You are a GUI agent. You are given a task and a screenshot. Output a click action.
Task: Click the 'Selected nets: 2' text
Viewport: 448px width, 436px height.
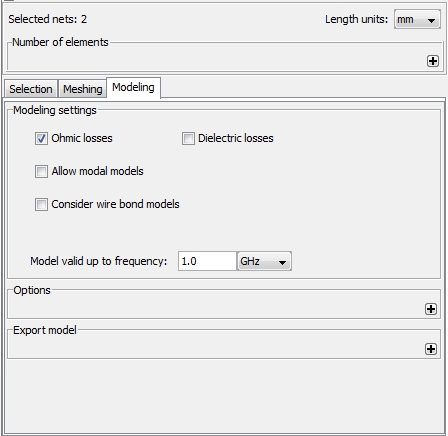[48, 19]
